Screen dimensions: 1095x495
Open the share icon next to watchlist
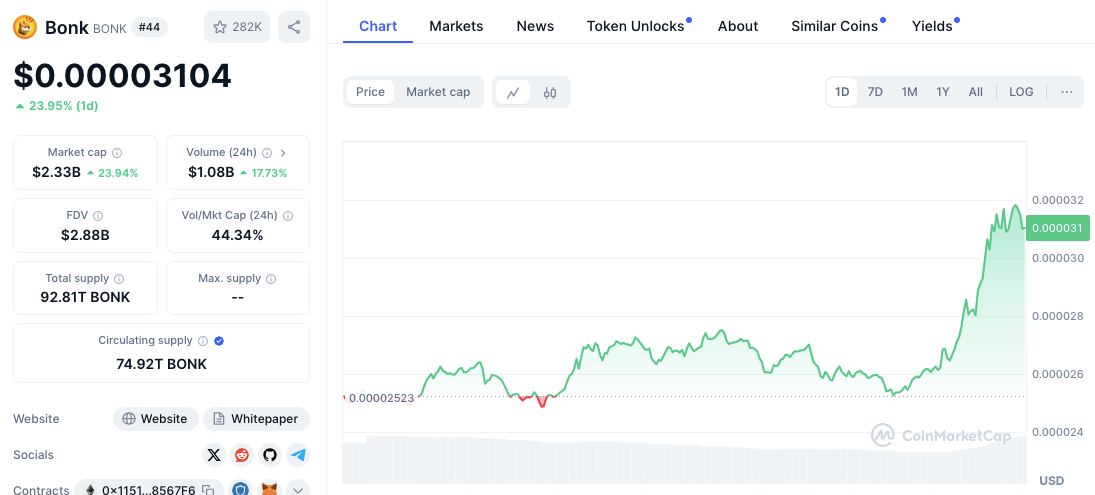pyautogui.click(x=293, y=27)
